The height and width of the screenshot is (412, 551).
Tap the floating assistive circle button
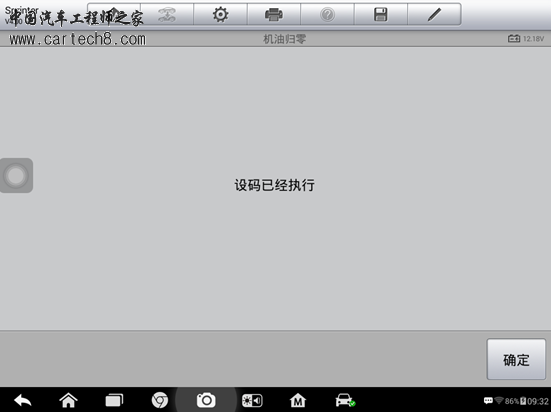(16, 175)
